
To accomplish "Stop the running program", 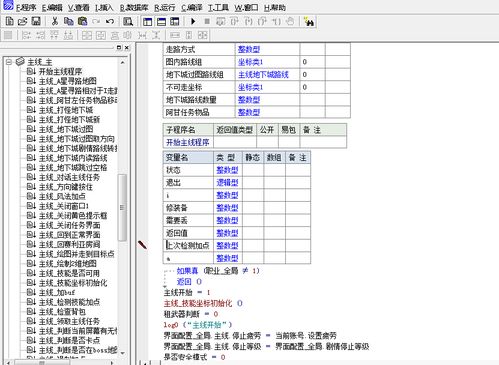I will (207, 22).
